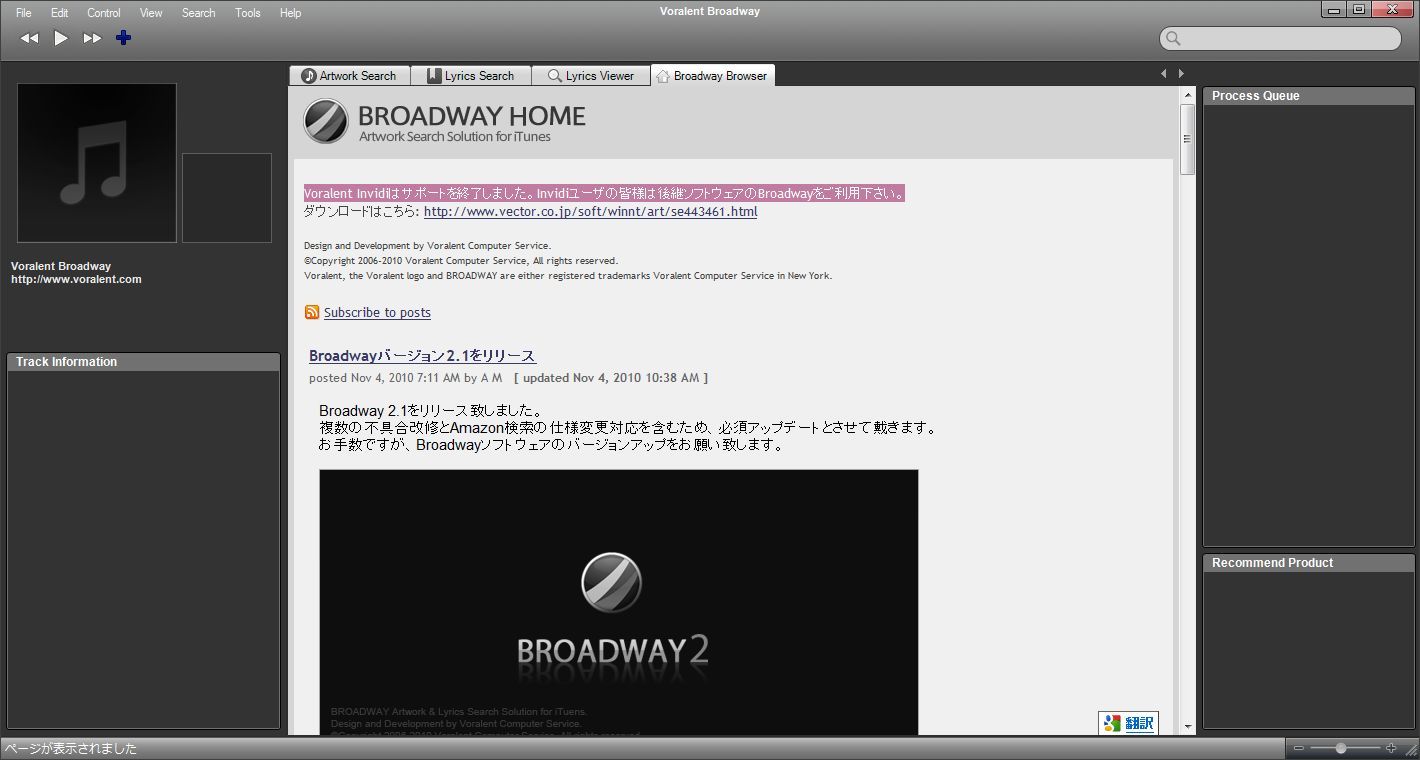
Task: Open the Help menu
Action: (290, 13)
